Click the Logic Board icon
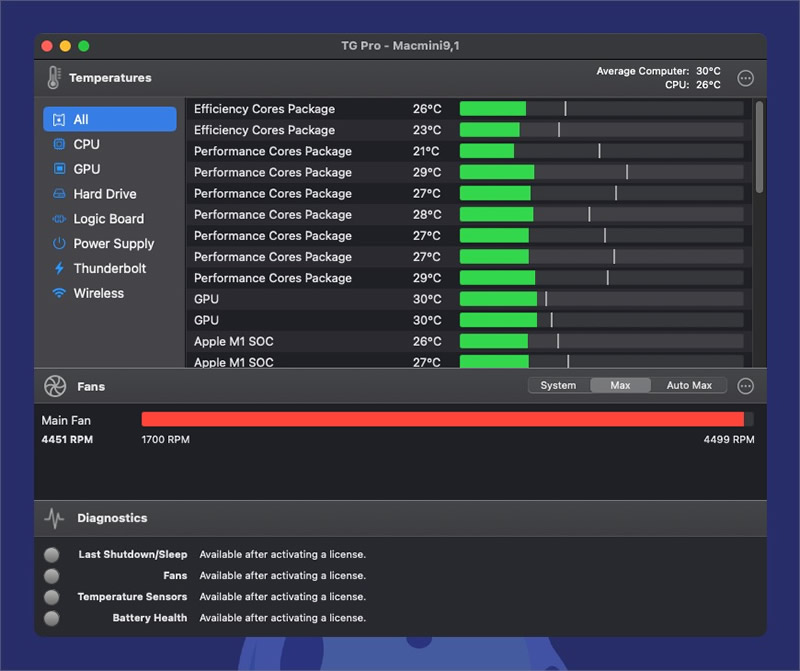 point(59,219)
